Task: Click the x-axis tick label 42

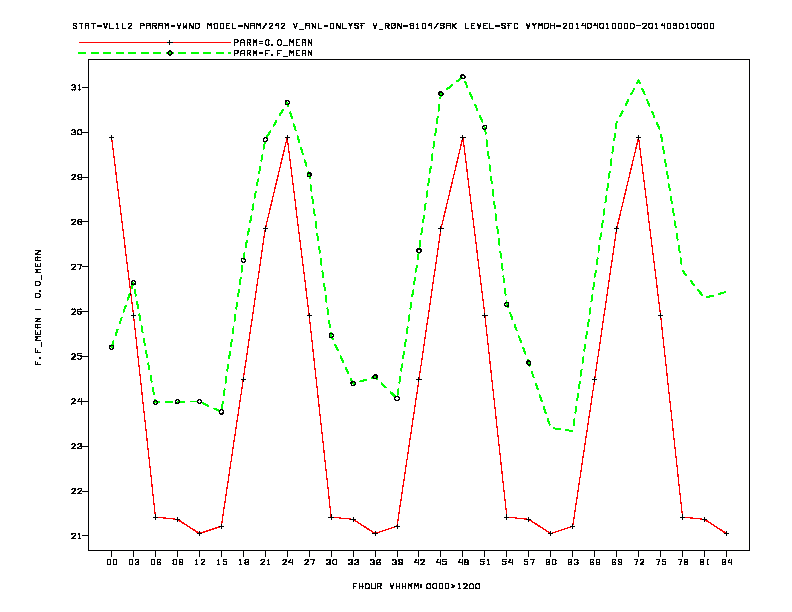Action: pos(419,562)
